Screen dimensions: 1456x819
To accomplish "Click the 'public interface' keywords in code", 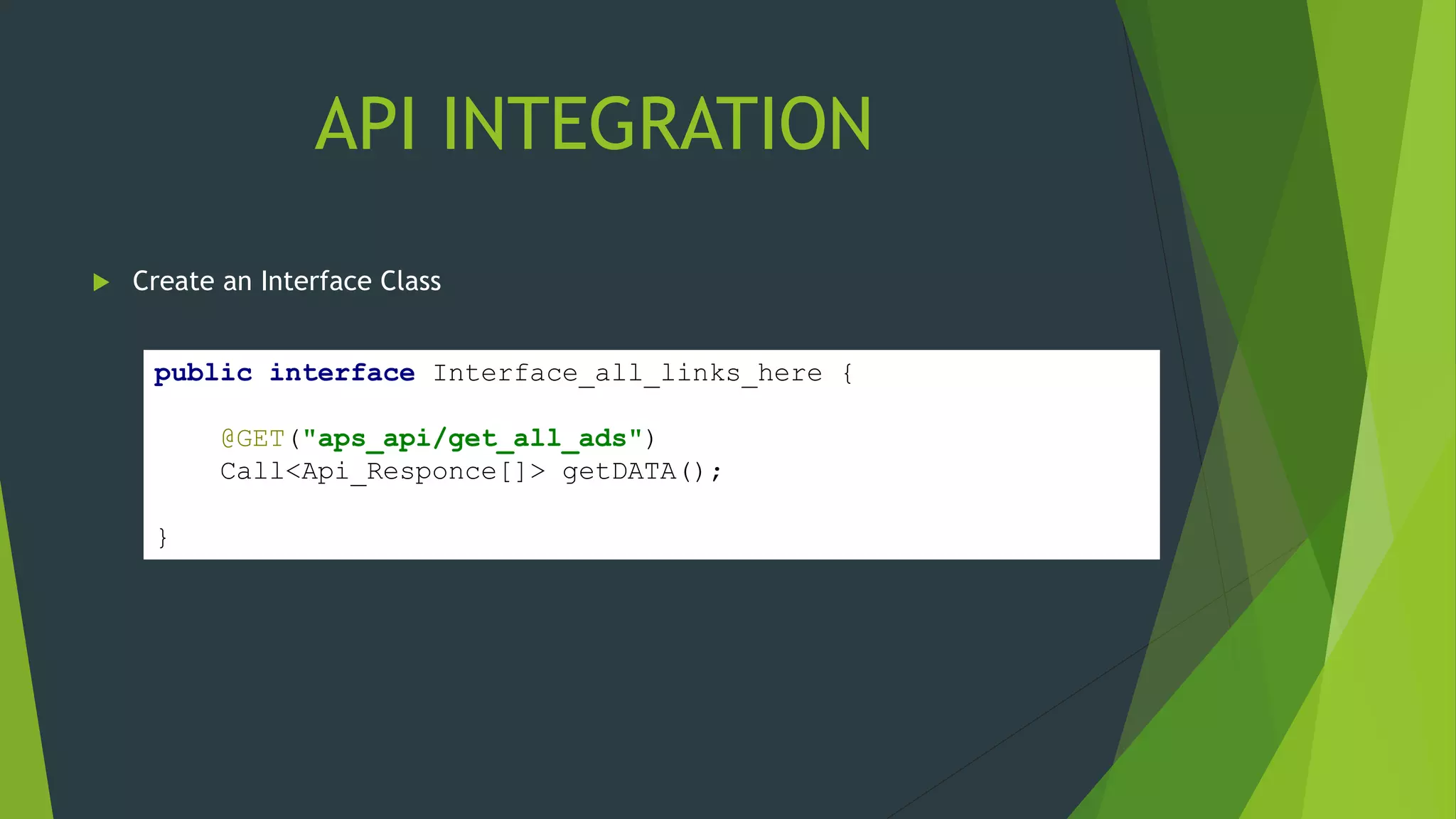I will [x=284, y=373].
